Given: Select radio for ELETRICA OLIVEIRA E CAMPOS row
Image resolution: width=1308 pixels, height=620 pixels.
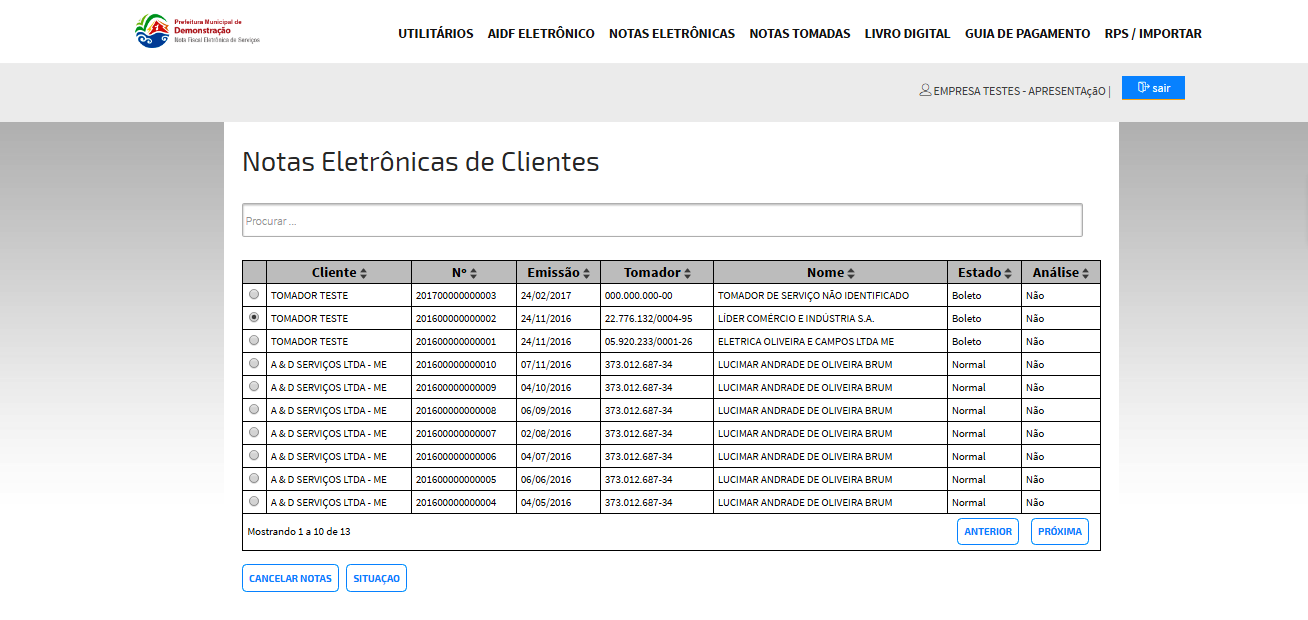Looking at the screenshot, I should pos(254,341).
